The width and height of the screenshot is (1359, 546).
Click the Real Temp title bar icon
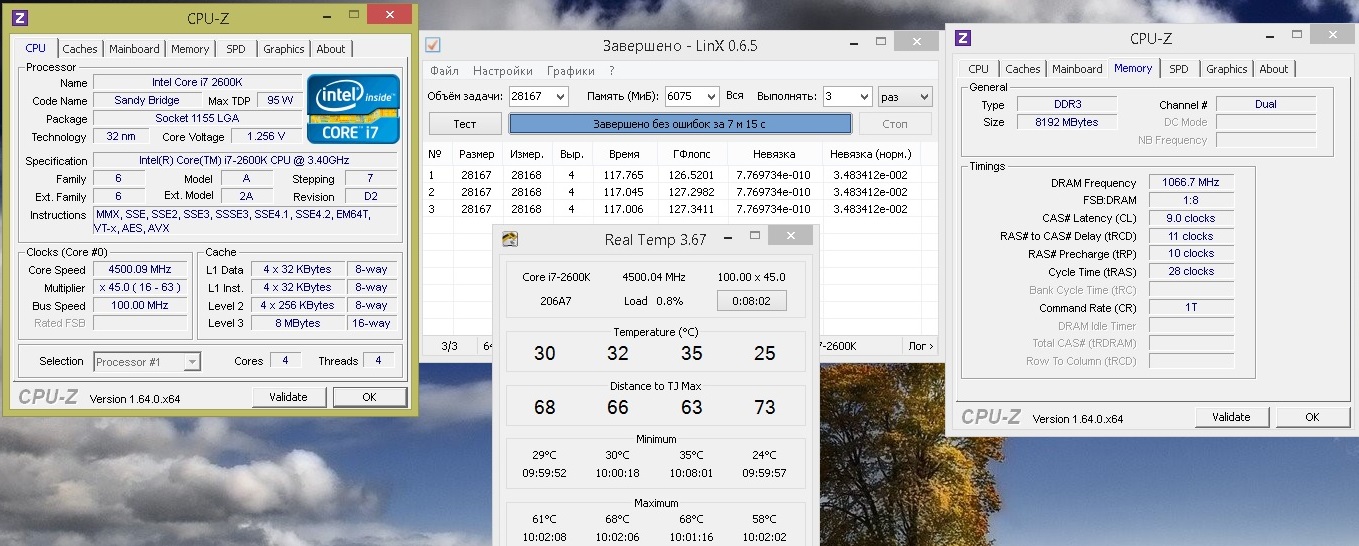510,239
